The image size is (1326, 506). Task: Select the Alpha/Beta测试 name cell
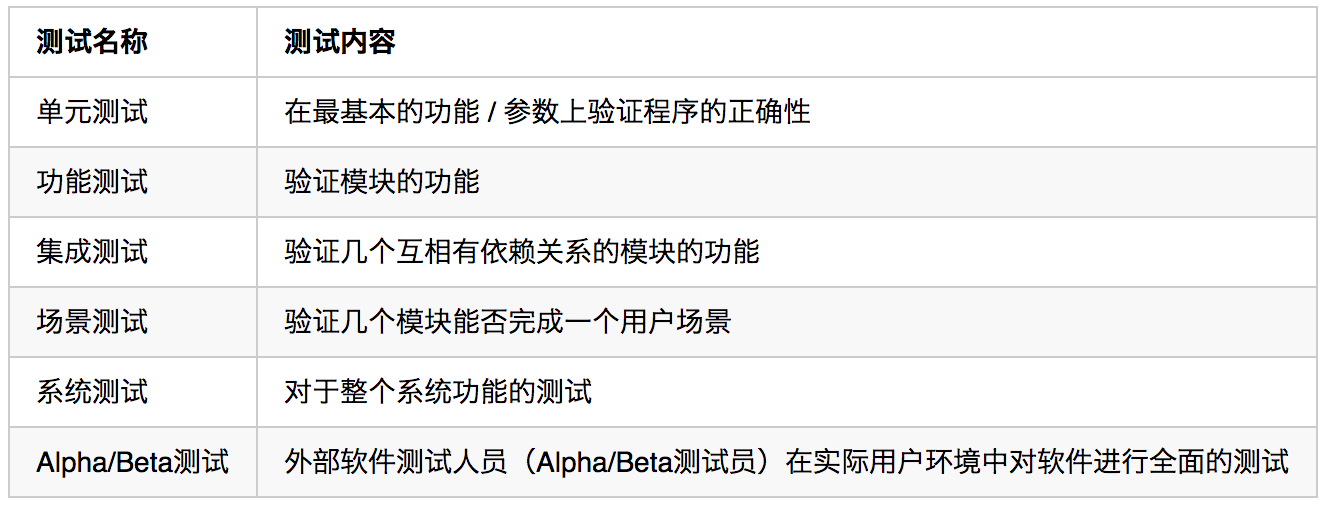click(133, 462)
